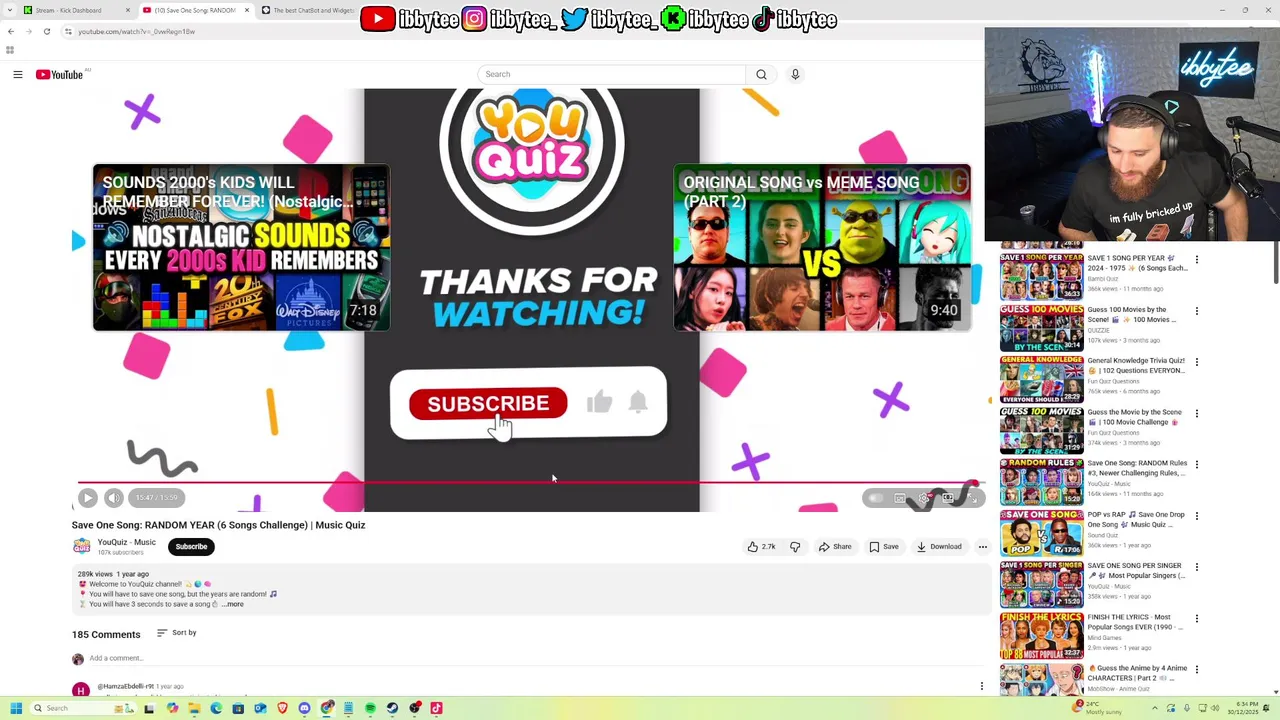Open the apps grid in bookmarks bar
1280x720 pixels.
click(x=10, y=50)
